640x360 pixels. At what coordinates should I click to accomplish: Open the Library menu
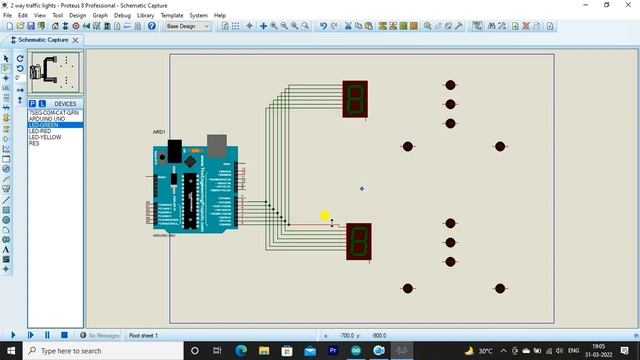[145, 16]
